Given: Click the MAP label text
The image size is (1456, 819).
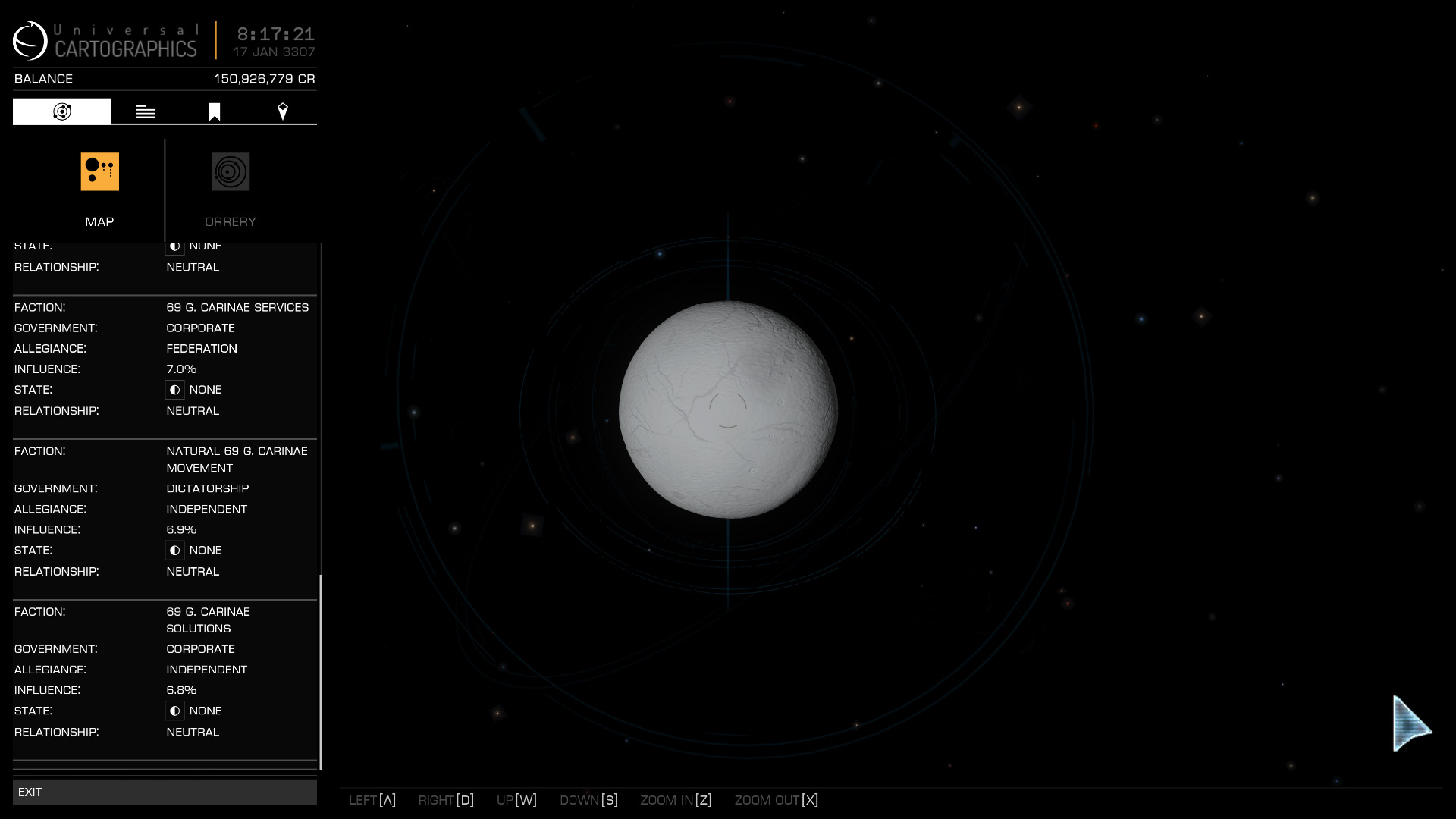Looking at the screenshot, I should [x=99, y=222].
